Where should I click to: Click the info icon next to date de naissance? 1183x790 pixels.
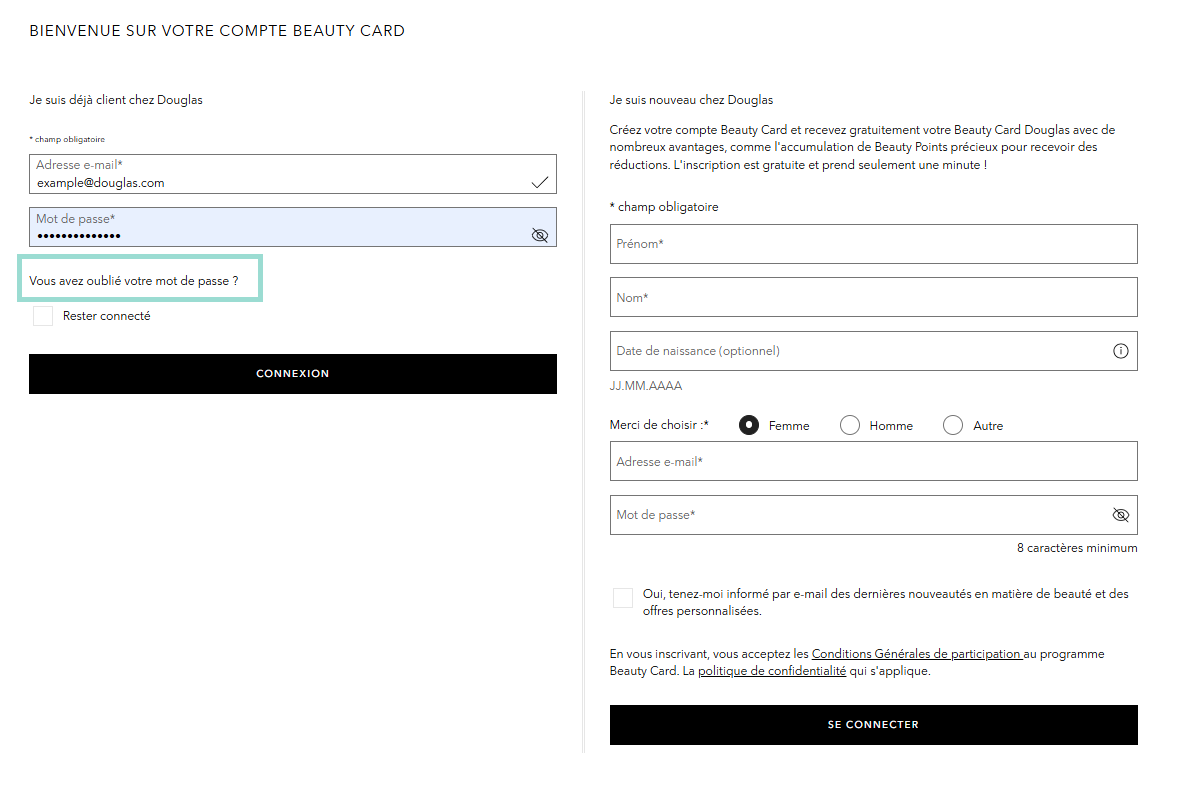click(1120, 350)
